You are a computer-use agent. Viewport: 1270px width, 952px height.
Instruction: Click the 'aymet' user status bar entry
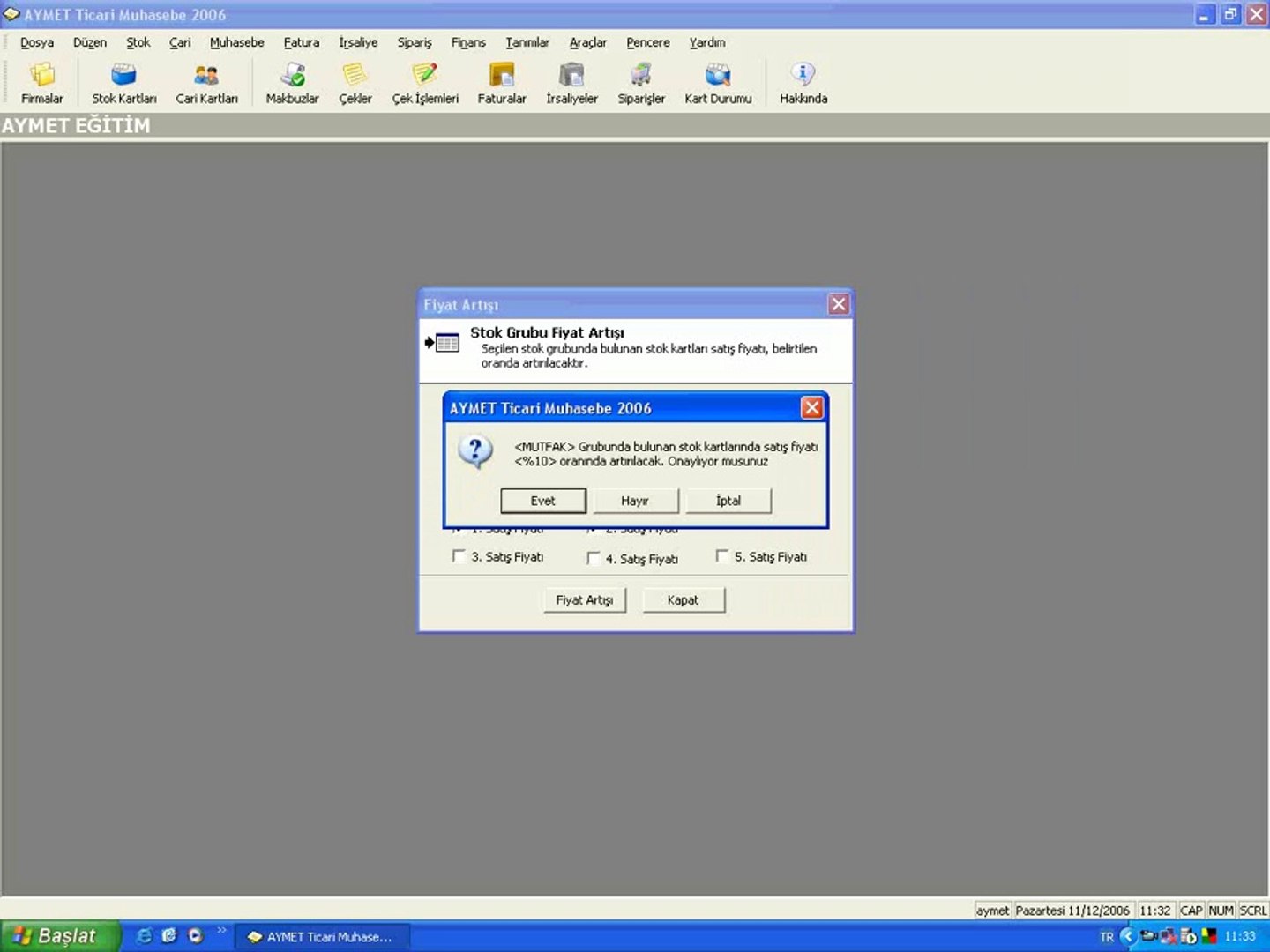(x=992, y=911)
